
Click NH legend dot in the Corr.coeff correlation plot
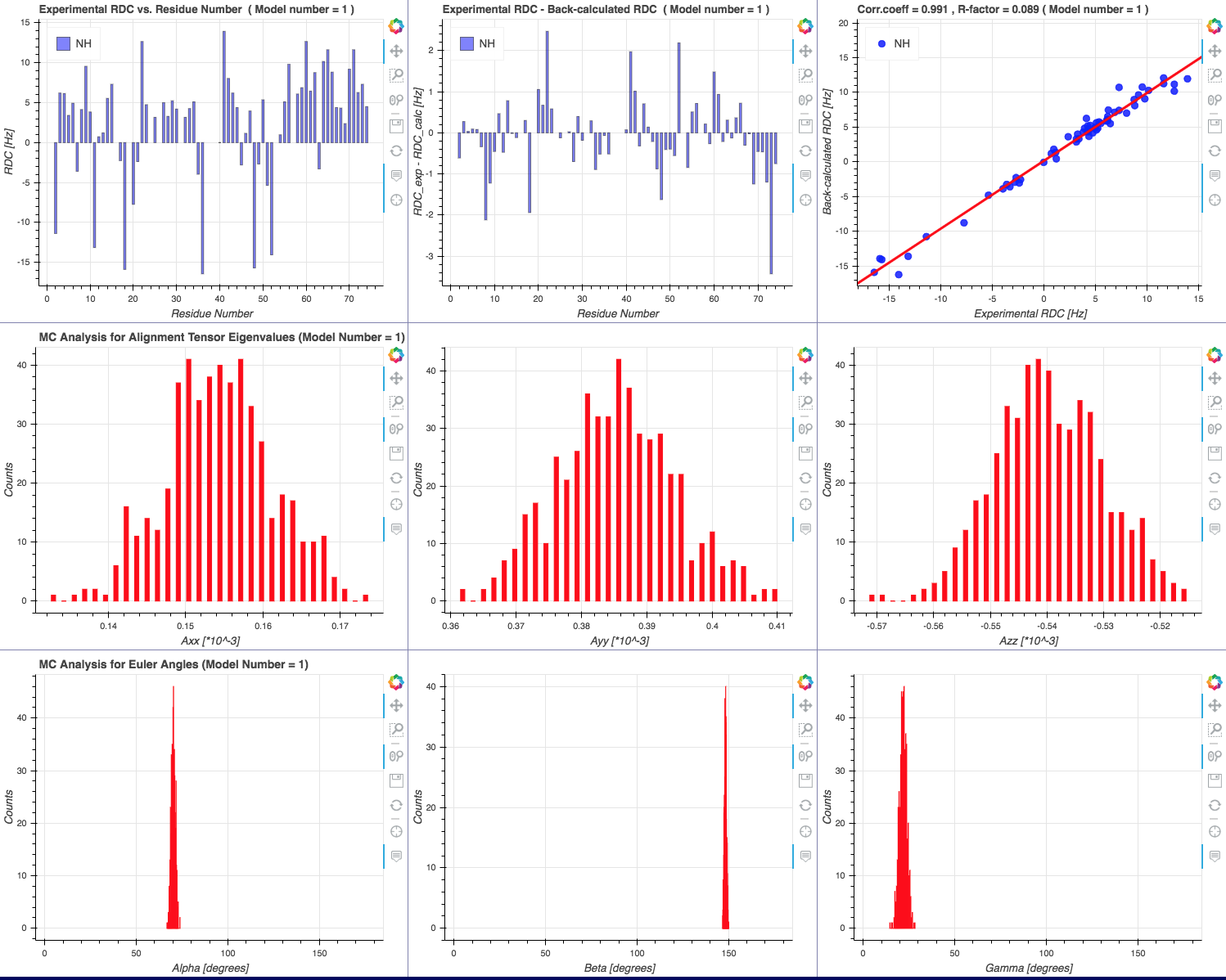pos(881,43)
